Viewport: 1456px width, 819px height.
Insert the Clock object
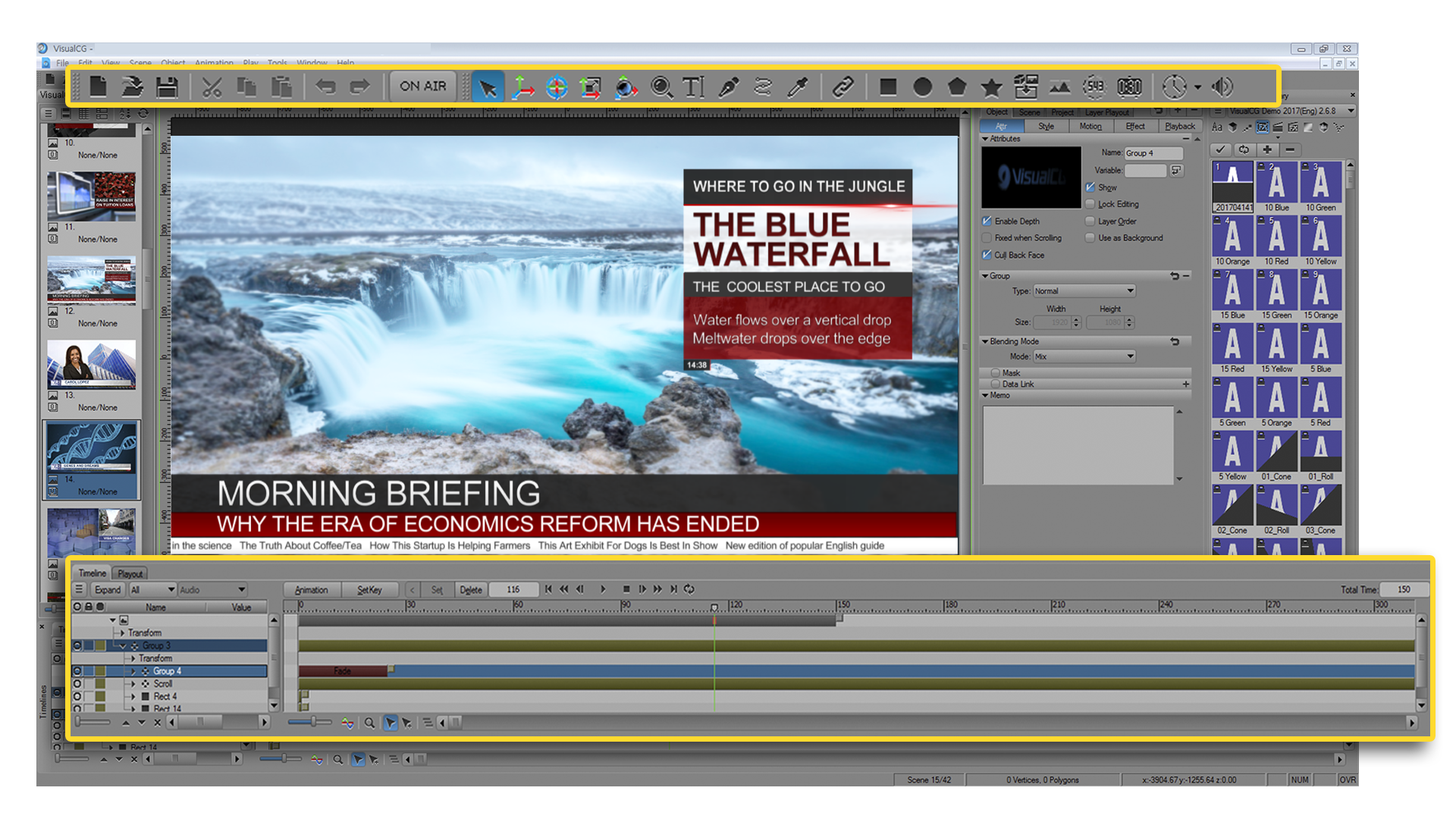[x=1175, y=86]
